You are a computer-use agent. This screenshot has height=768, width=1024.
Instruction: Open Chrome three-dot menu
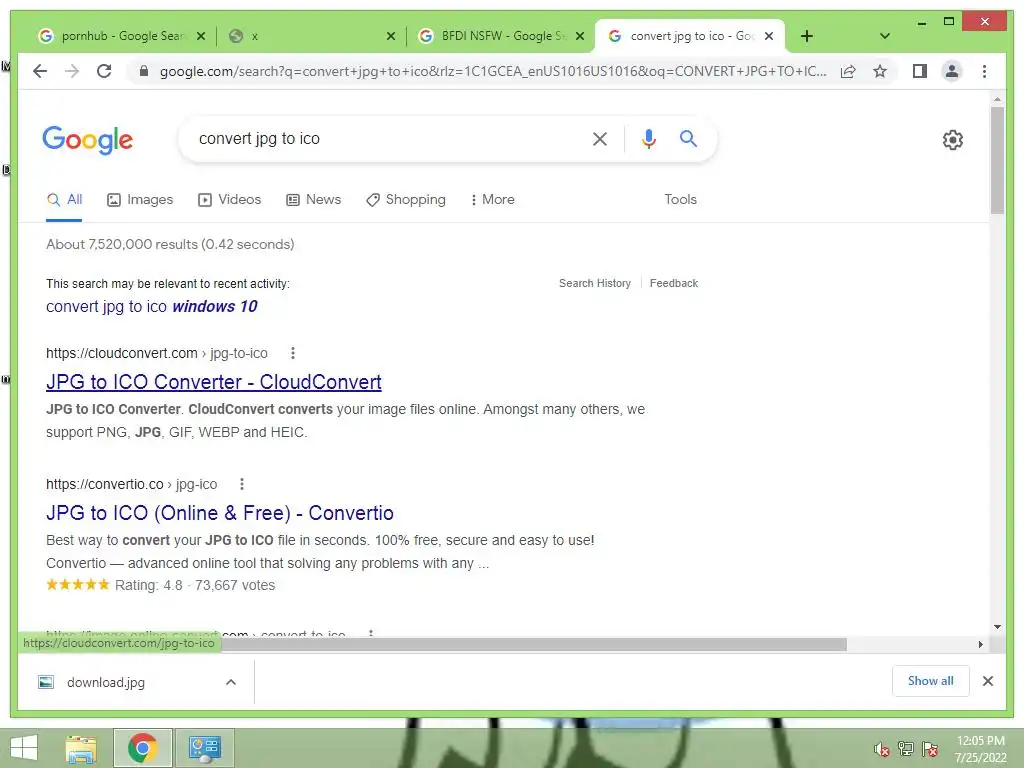click(x=984, y=71)
